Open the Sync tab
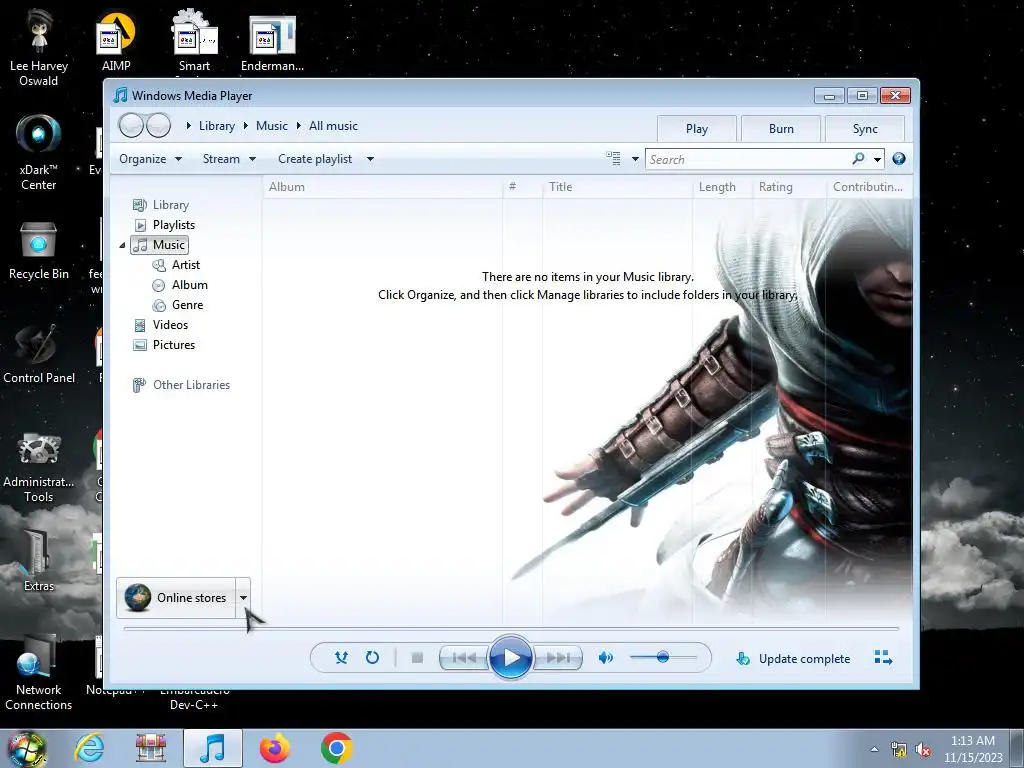1024x768 pixels. tap(865, 129)
